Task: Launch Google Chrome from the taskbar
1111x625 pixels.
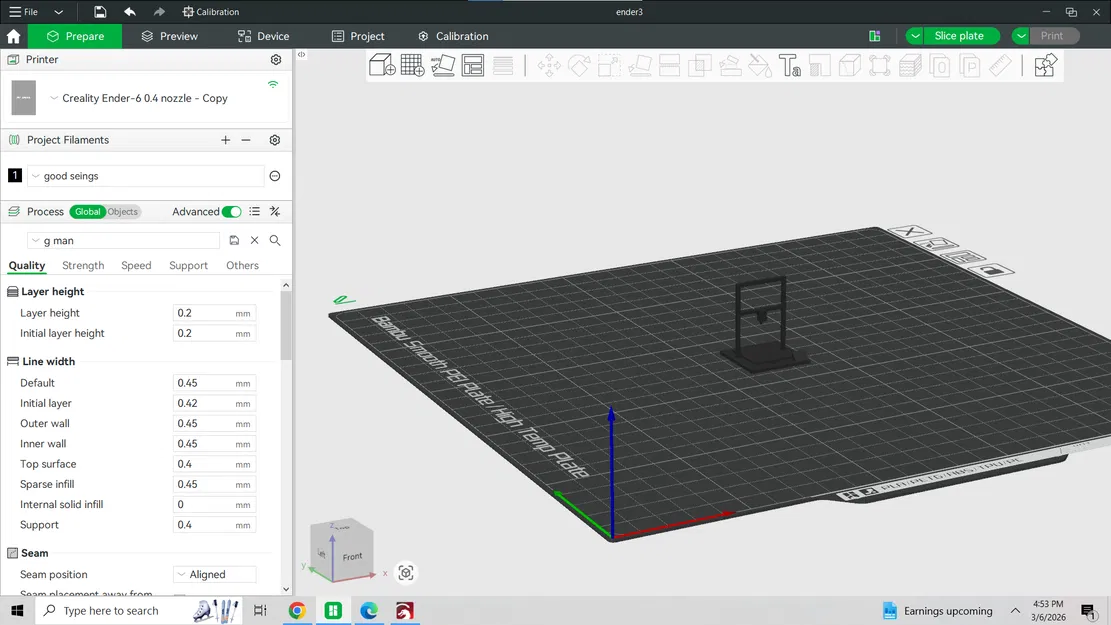Action: point(297,610)
